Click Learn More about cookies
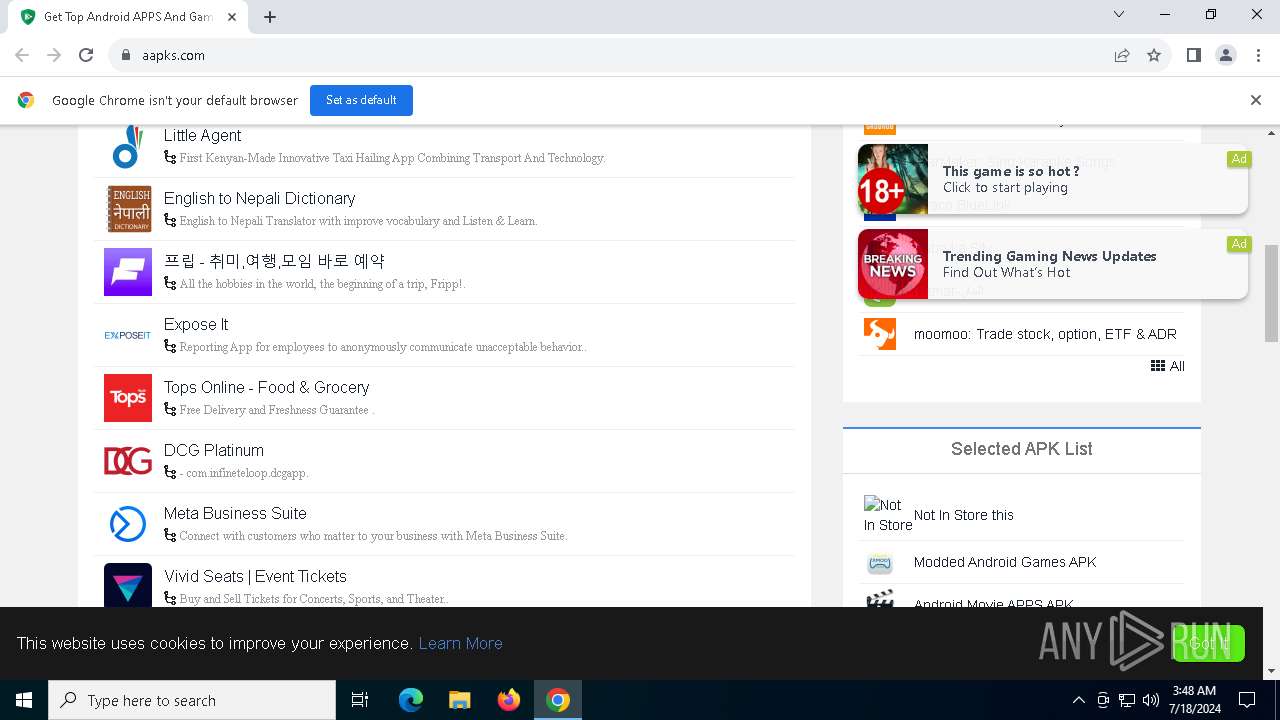Screen dimensions: 1280x720 point(460,643)
